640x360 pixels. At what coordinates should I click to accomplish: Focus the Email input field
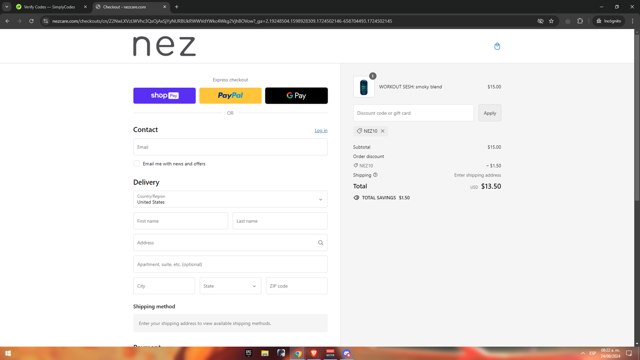pos(230,147)
